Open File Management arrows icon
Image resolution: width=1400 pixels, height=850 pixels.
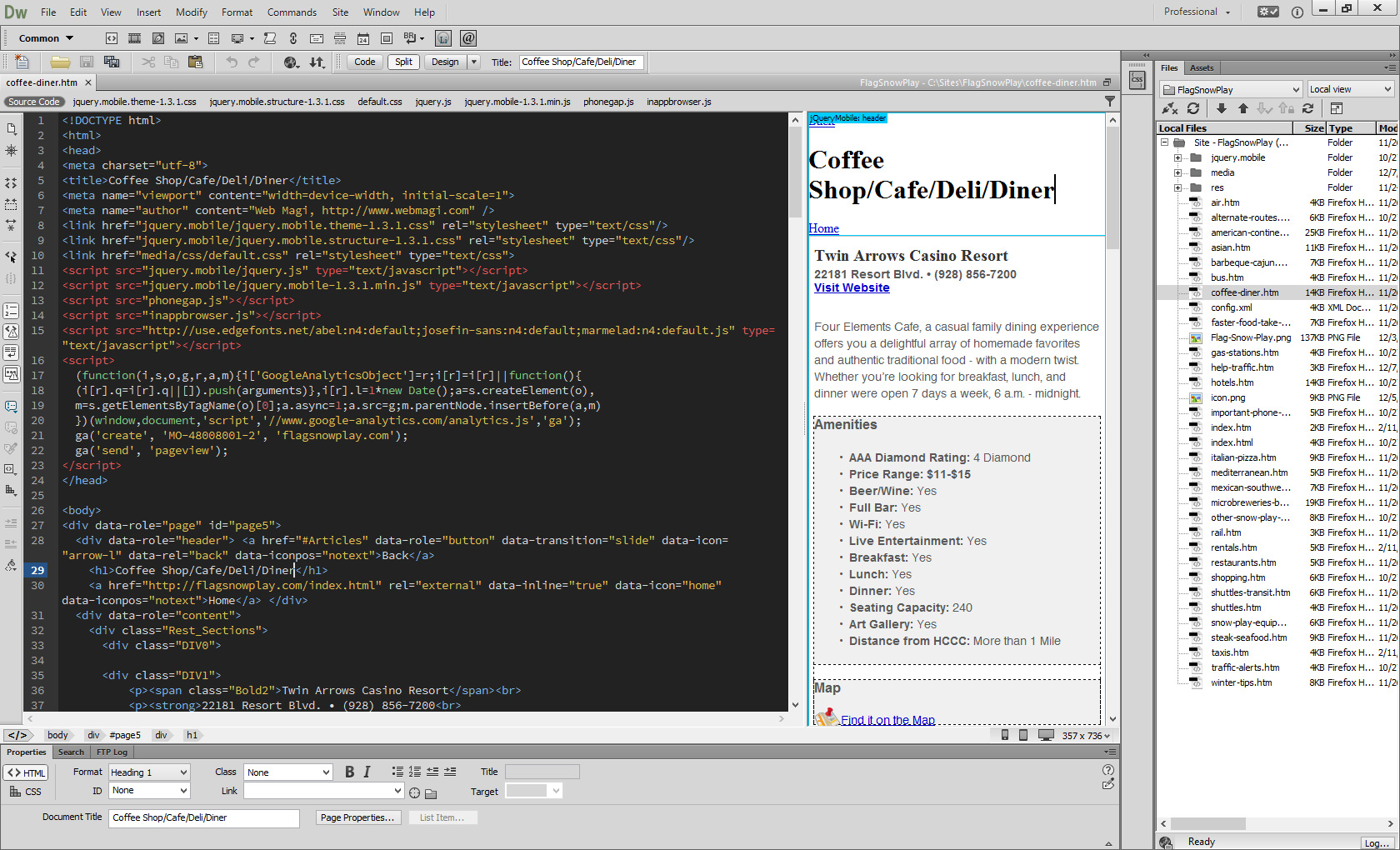(x=317, y=62)
